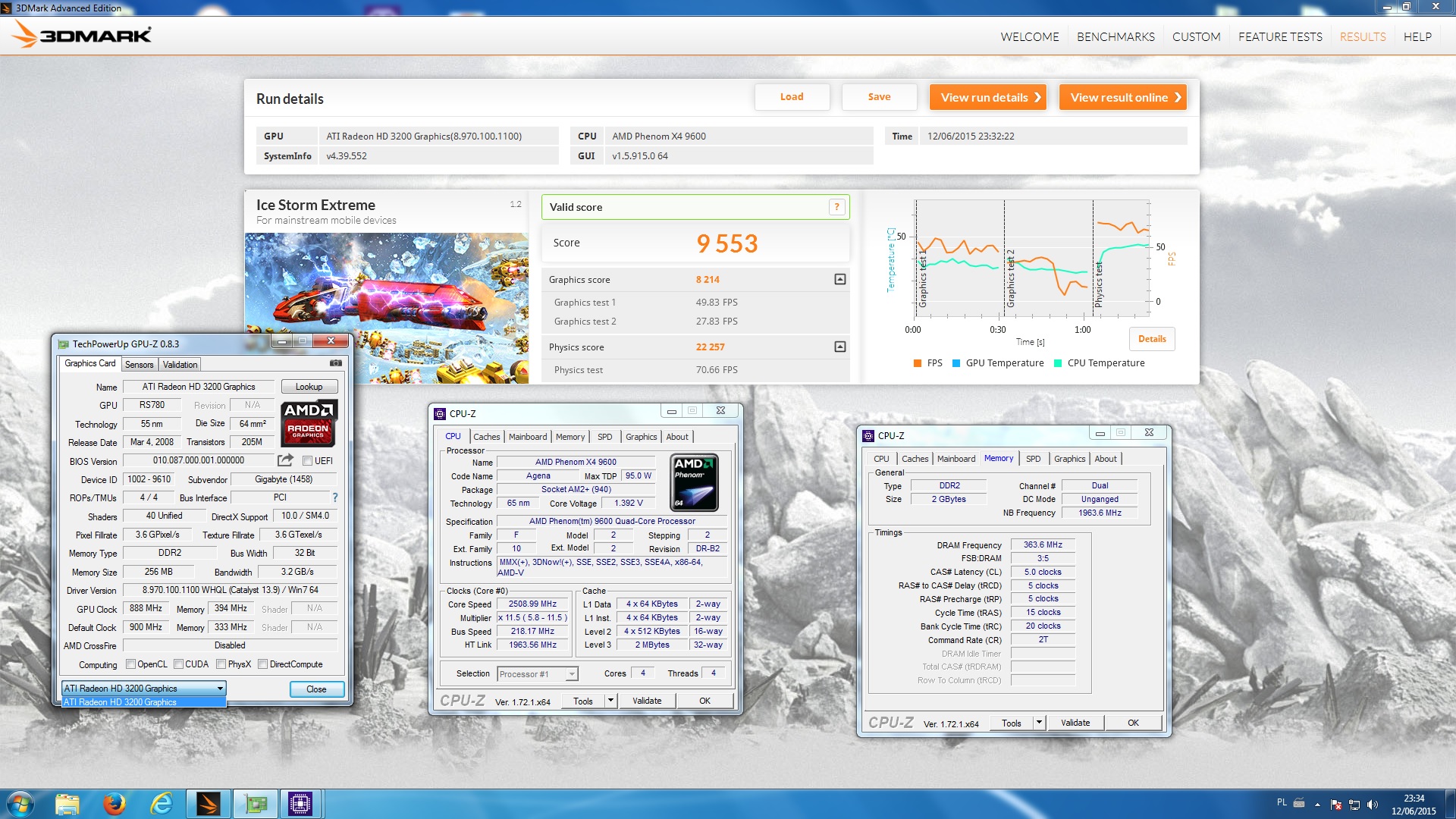Click the GPU-Z BIOS export share icon
Viewport: 1456px width, 819px height.
coord(285,460)
